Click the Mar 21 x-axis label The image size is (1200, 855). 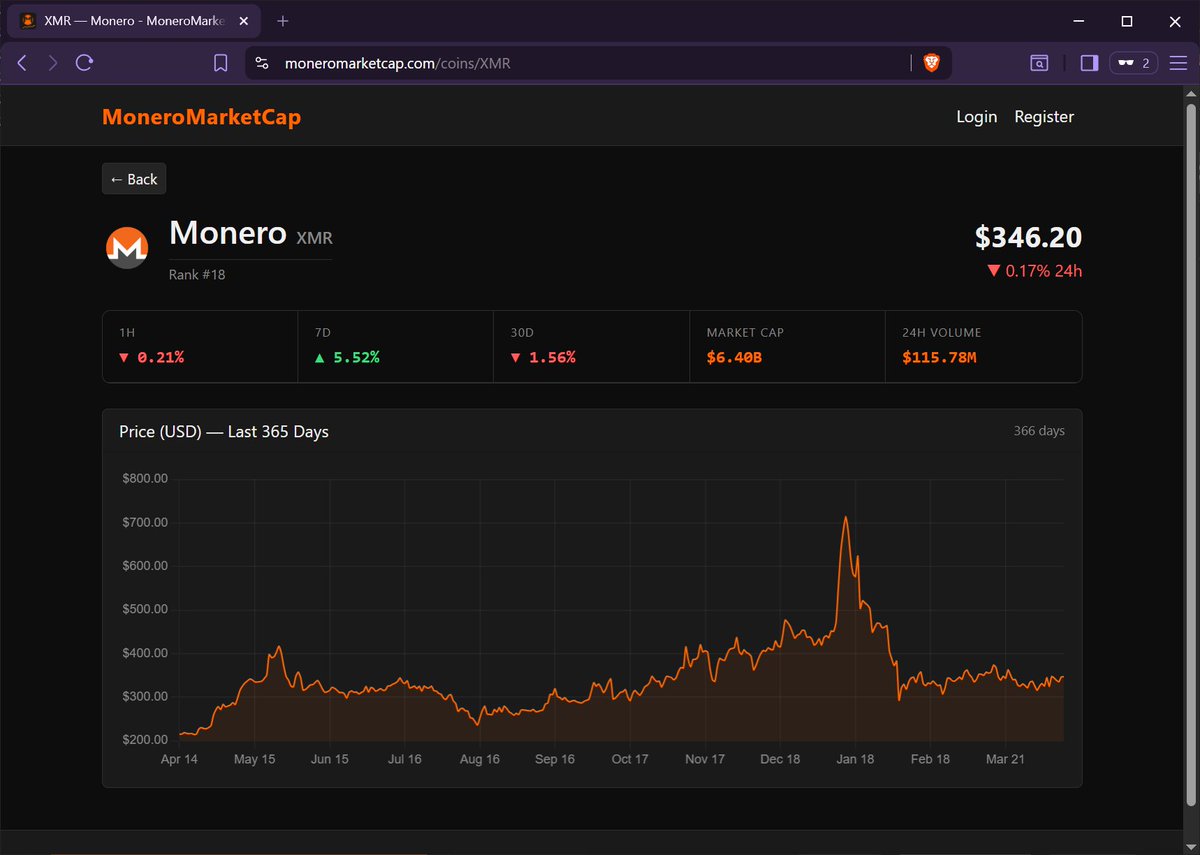pyautogui.click(x=1005, y=760)
